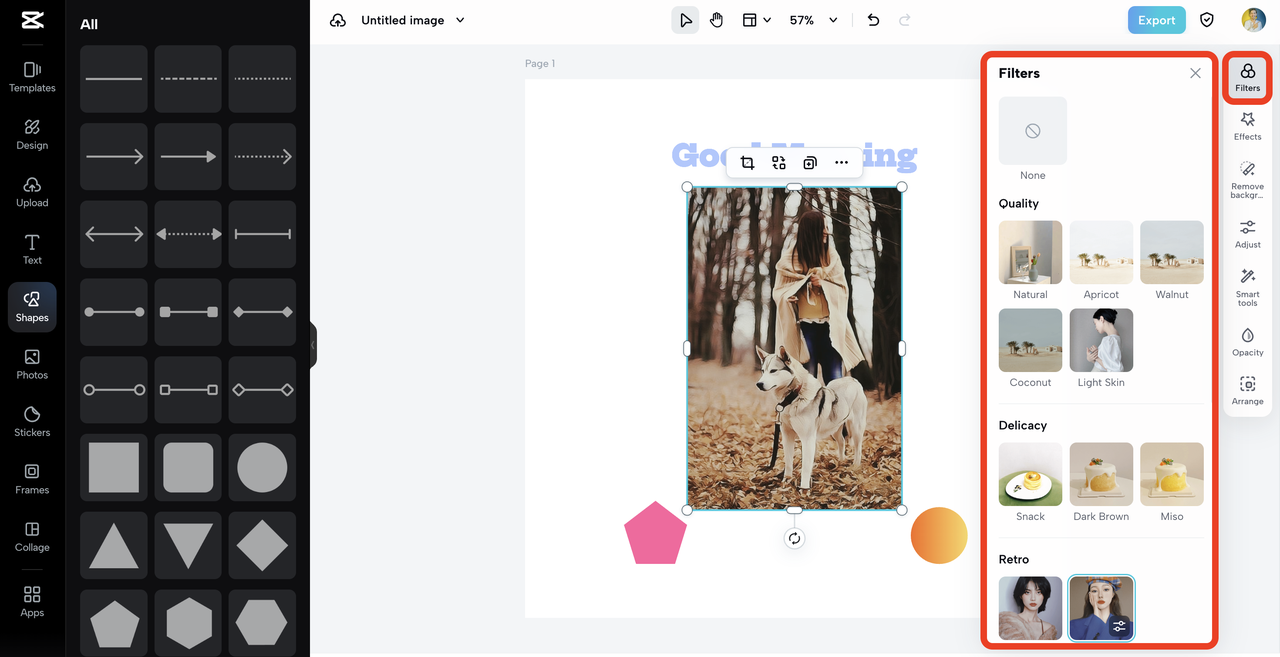Open the Opacity tool
Screen dimensions: 1280x657
coord(1247,342)
